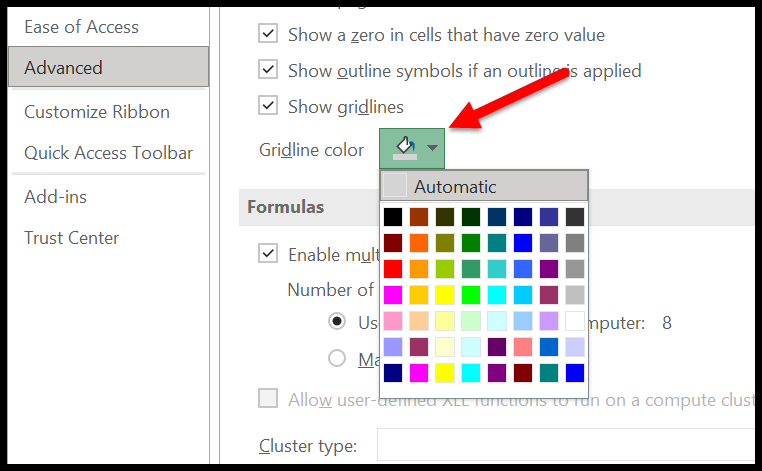
Task: Switch to the Add-ins category
Action: pos(55,197)
